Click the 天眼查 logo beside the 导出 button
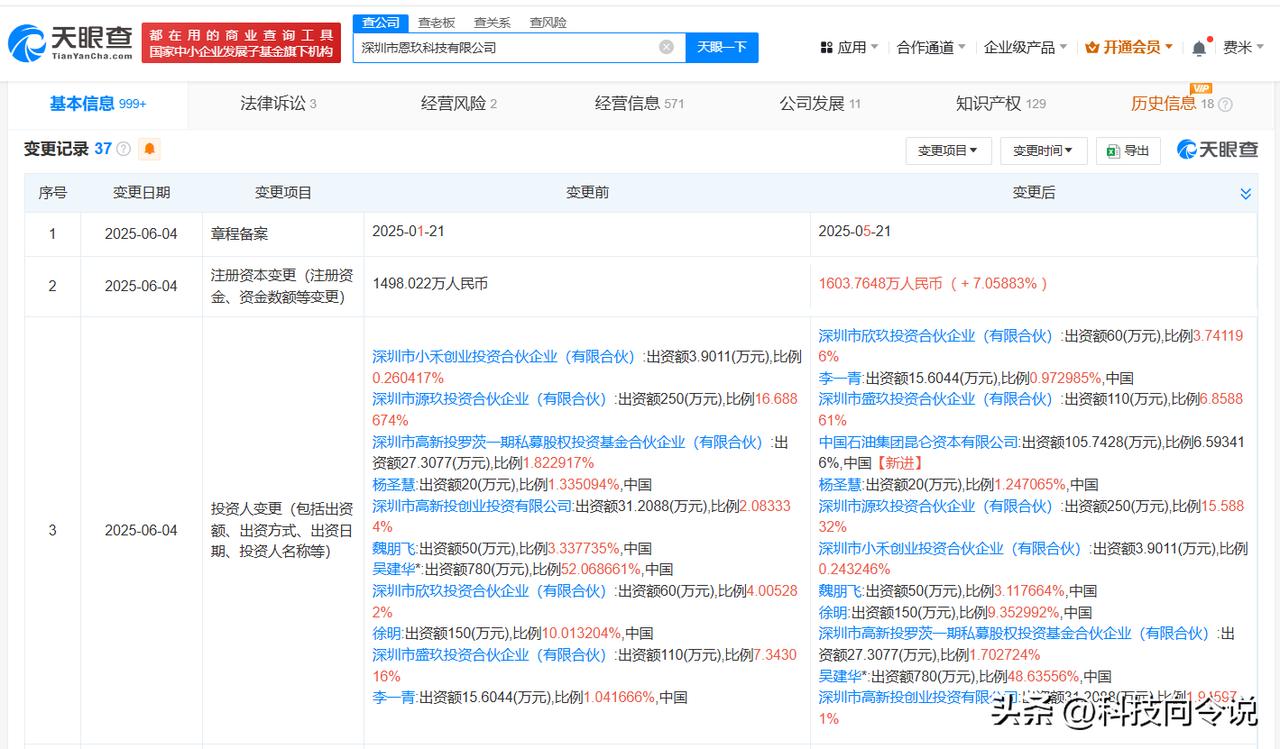 [1217, 150]
